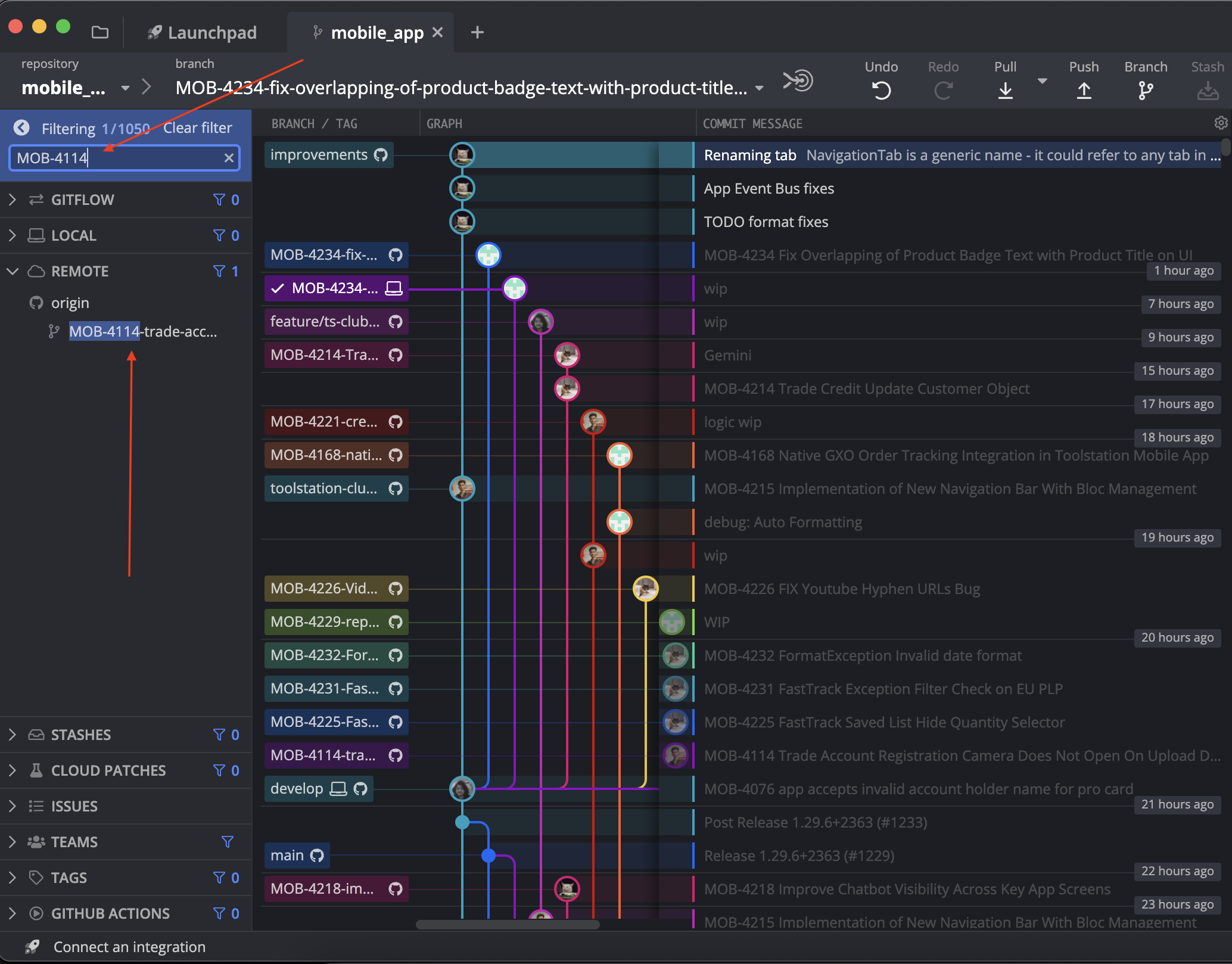Expand the STASHES section
The width and height of the screenshot is (1232, 964).
pos(13,734)
